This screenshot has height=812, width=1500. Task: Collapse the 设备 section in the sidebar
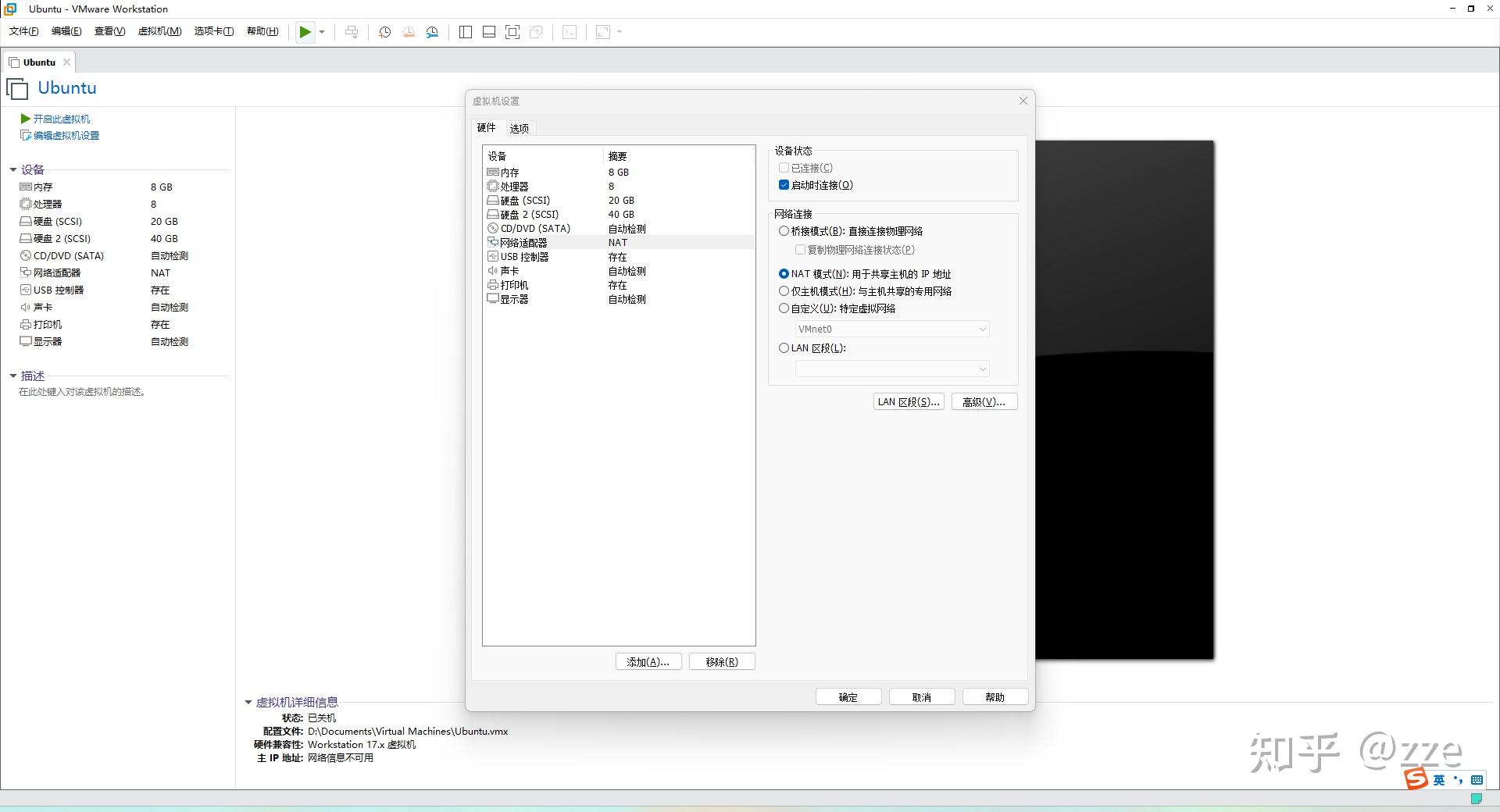click(12, 169)
